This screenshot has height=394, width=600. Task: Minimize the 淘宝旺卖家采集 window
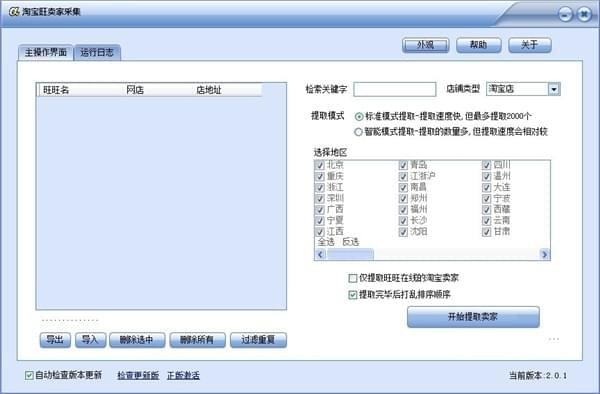point(565,15)
